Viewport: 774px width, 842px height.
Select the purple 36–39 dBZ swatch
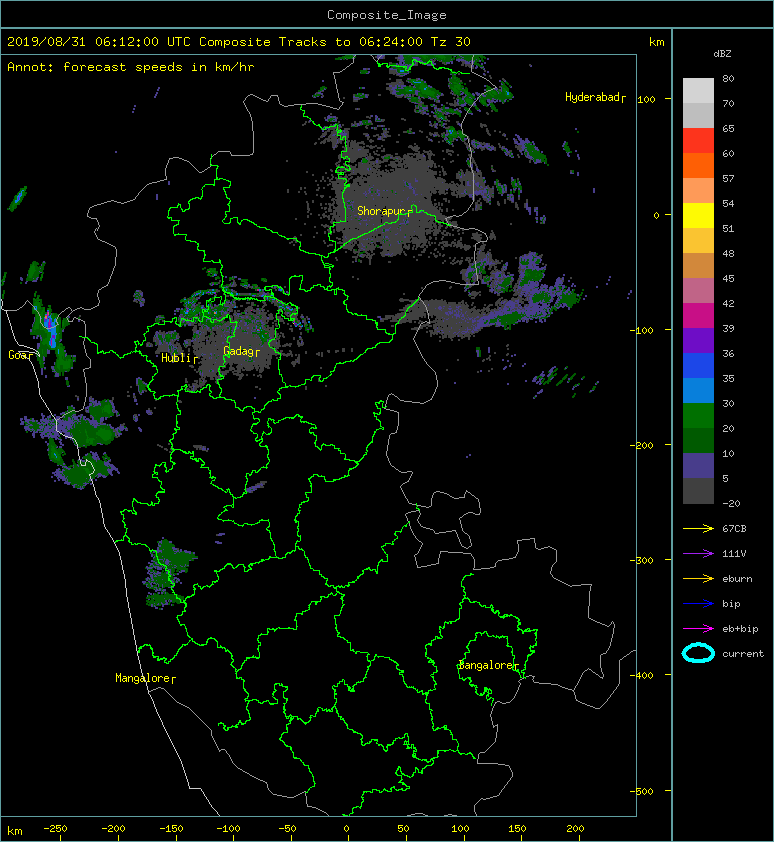[698, 341]
